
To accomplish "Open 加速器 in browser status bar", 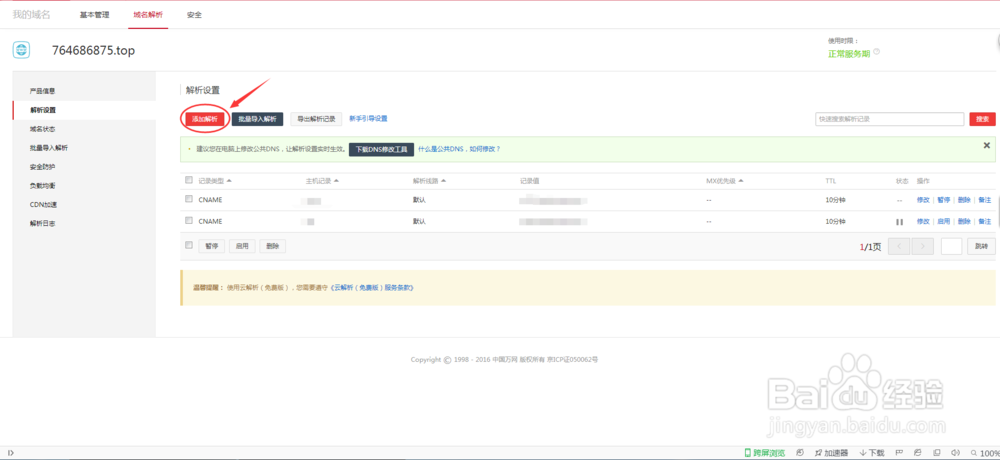I will click(832, 453).
